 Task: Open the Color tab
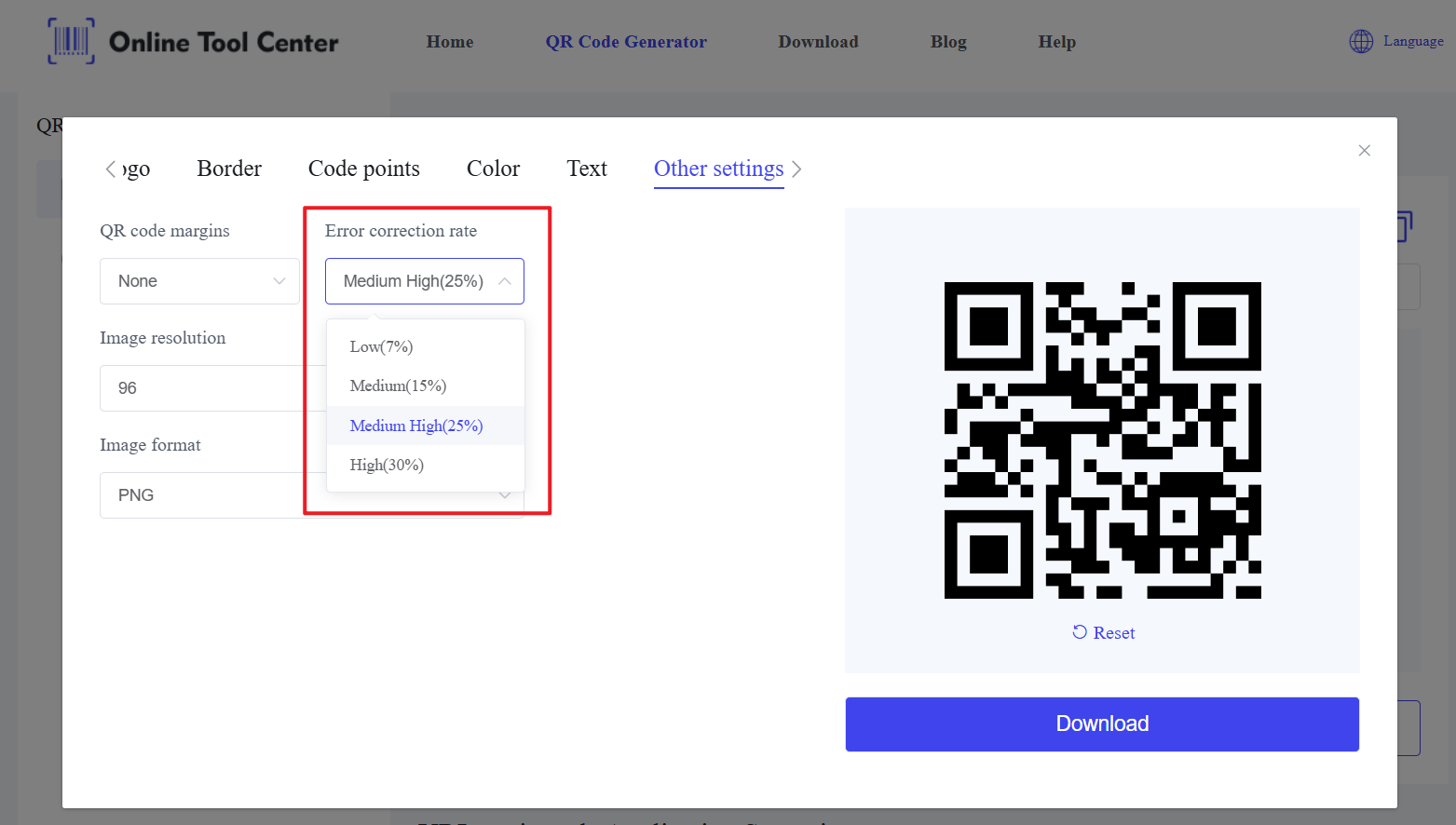[494, 169]
